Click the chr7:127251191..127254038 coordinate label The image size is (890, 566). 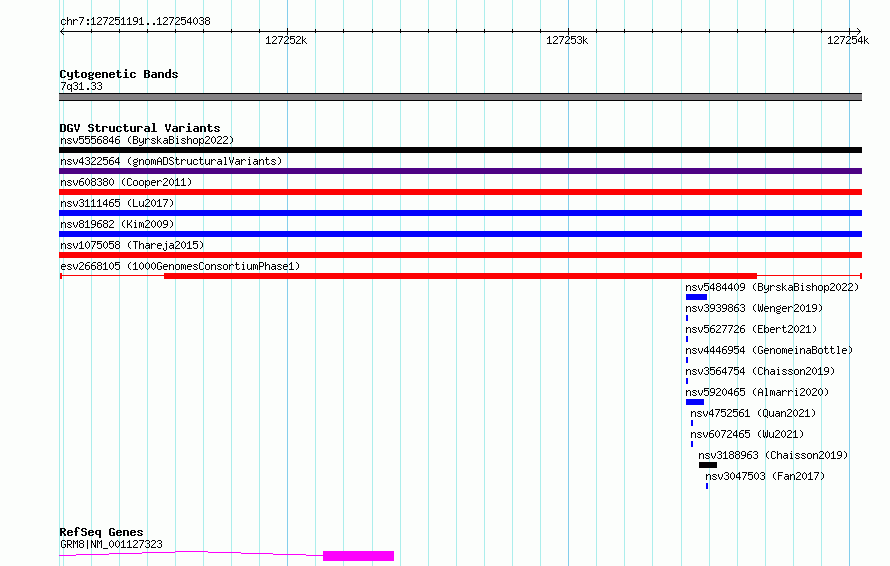(x=135, y=22)
